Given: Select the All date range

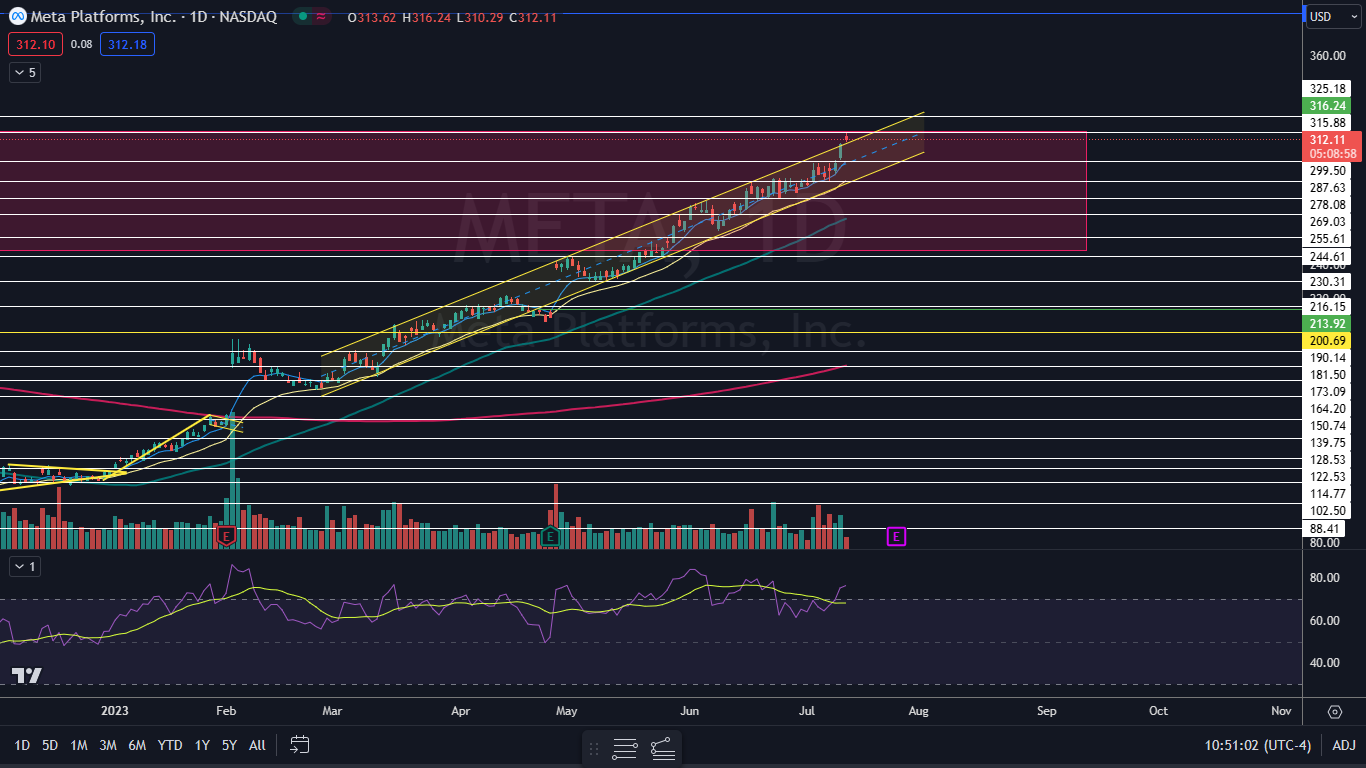Looking at the screenshot, I should tap(257, 744).
